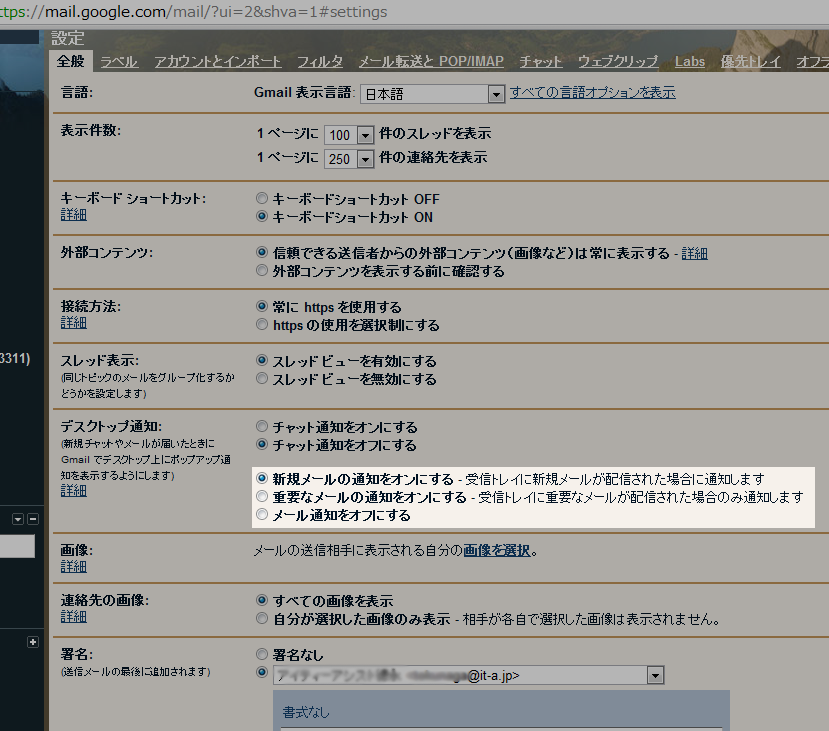Click 詳細 link under デスクトップ通知
This screenshot has width=829, height=731.
pos(73,491)
